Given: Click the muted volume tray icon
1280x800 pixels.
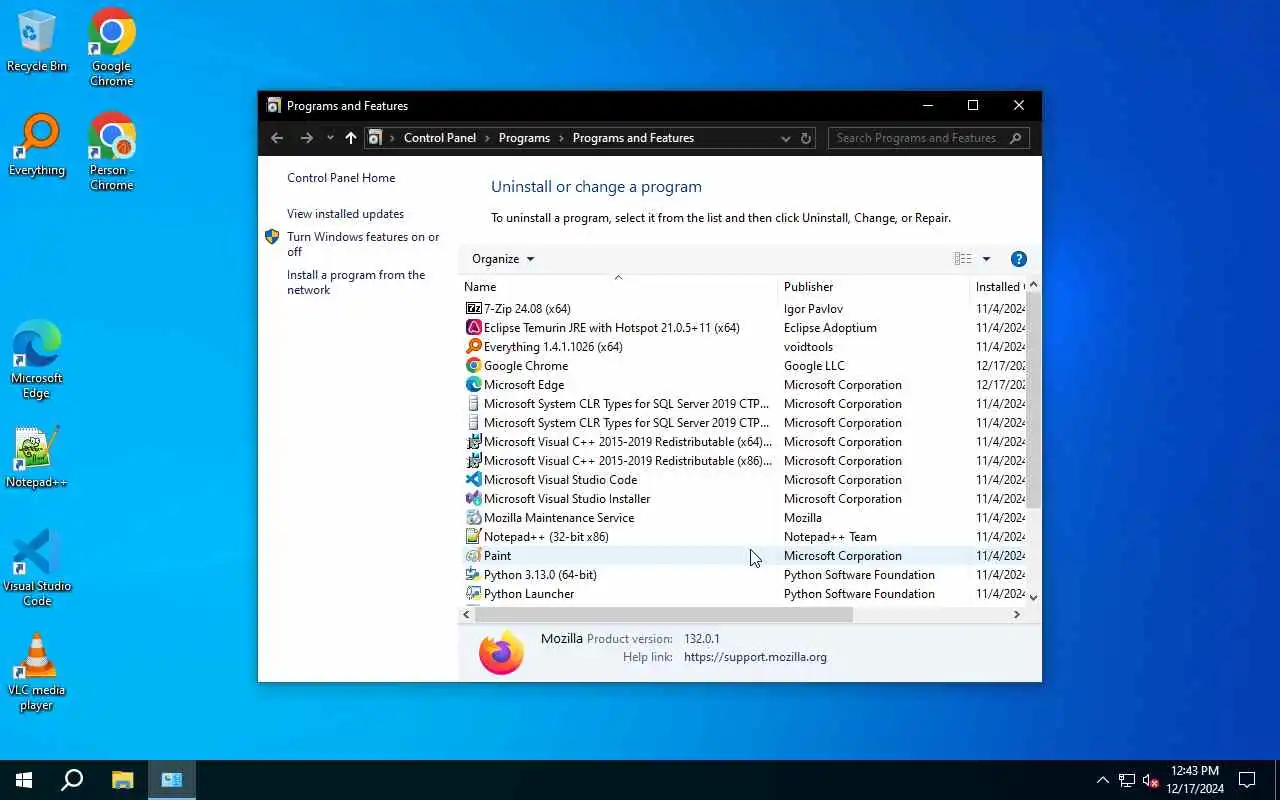Looking at the screenshot, I should [1151, 780].
